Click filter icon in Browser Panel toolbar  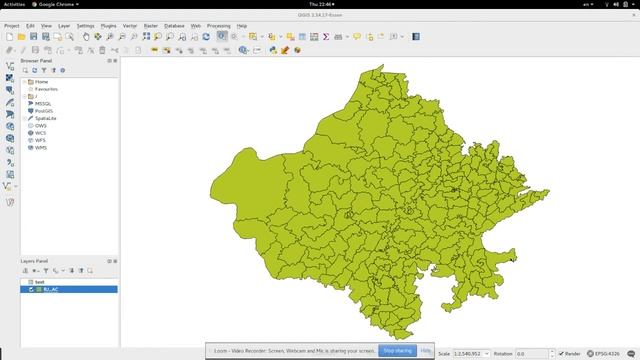click(x=44, y=70)
